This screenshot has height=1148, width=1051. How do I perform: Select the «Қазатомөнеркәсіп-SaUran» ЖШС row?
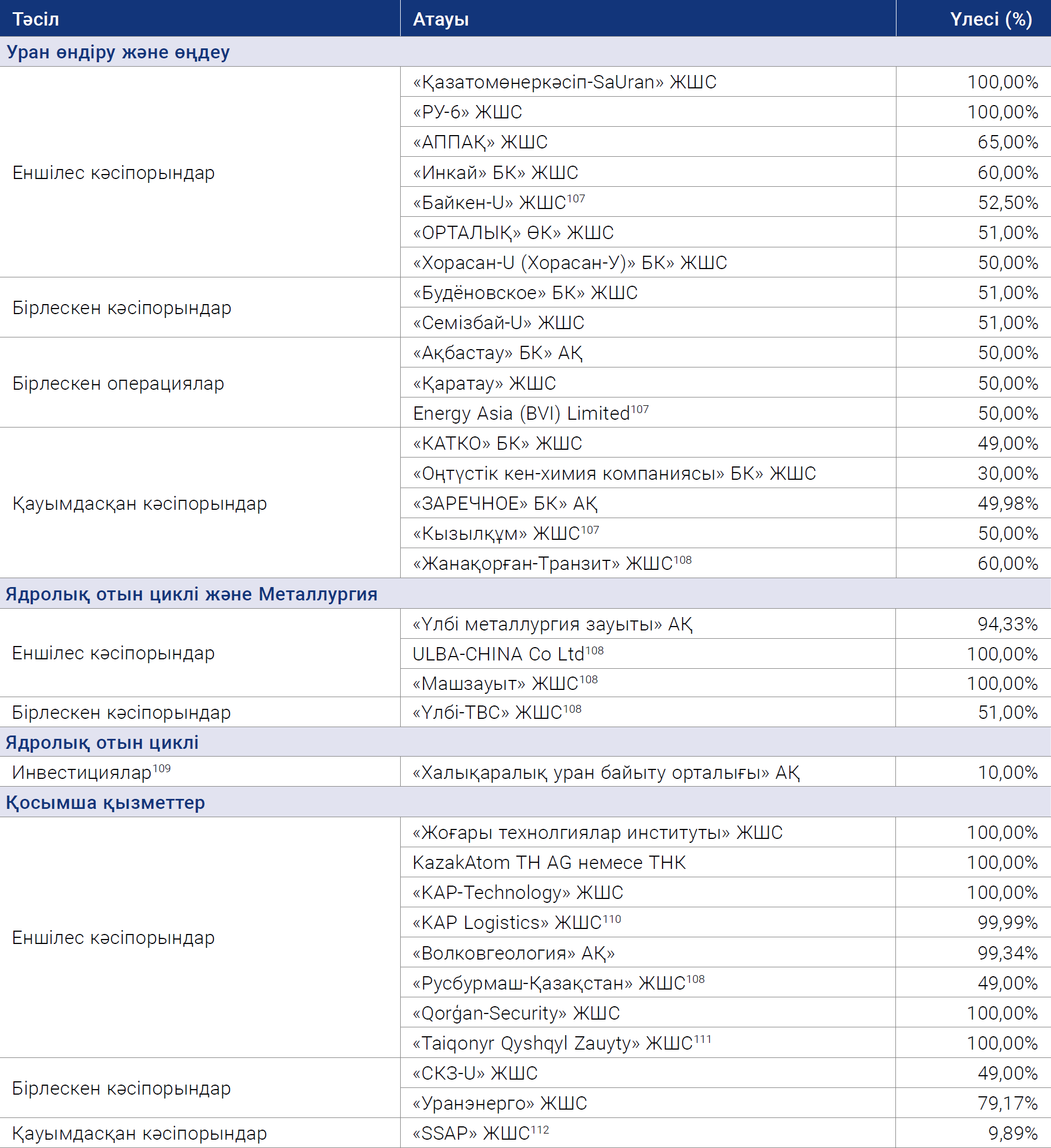(x=526, y=81)
